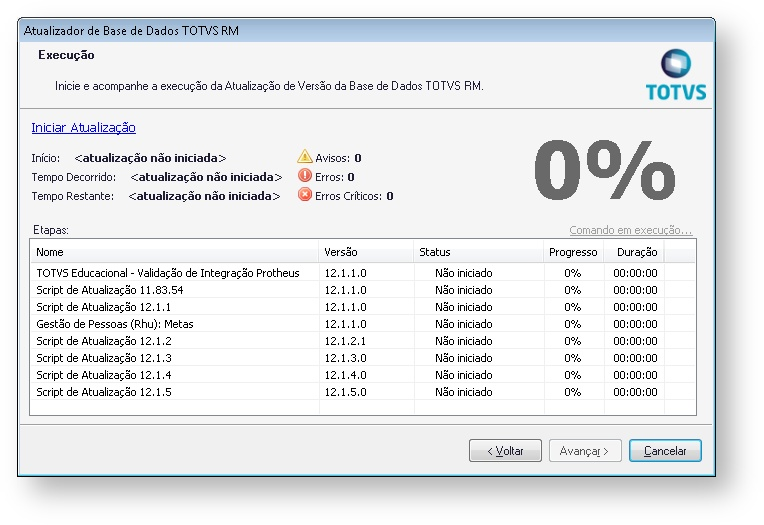Click version cell 12.1.3.0

(345, 358)
